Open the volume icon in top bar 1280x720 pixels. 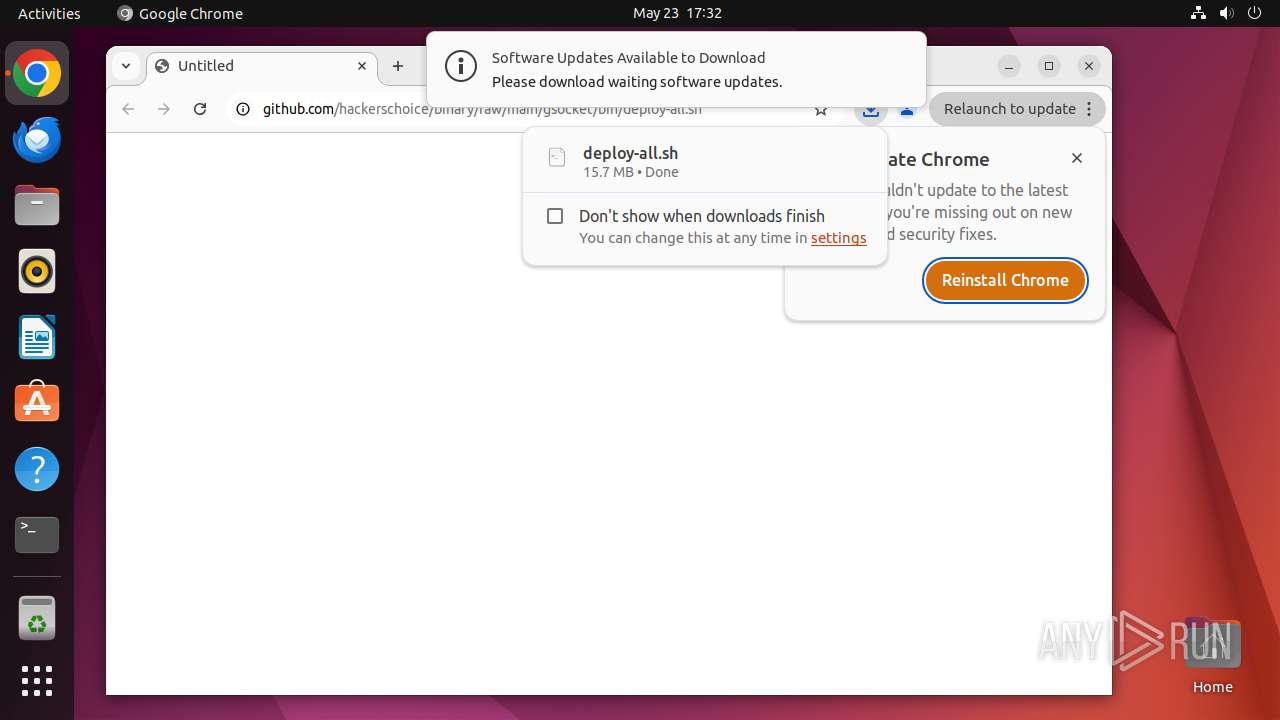pos(1227,13)
